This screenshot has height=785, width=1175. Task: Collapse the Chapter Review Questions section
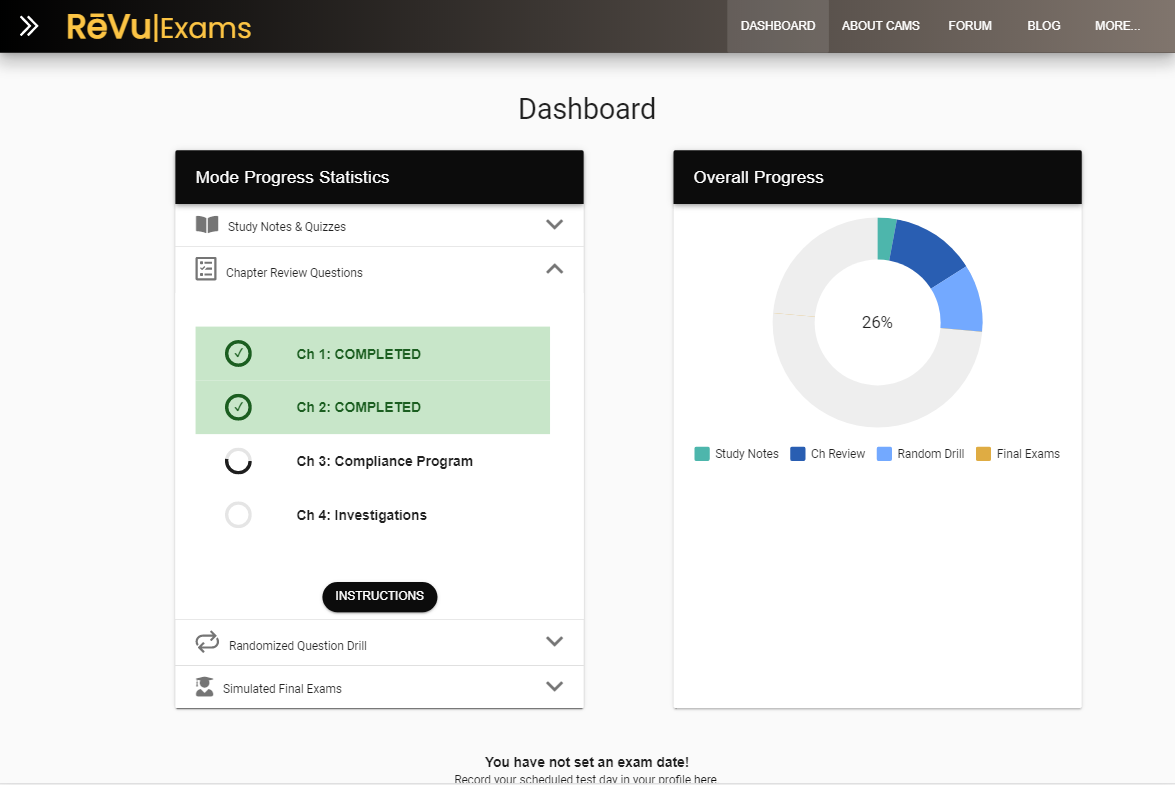tap(555, 269)
